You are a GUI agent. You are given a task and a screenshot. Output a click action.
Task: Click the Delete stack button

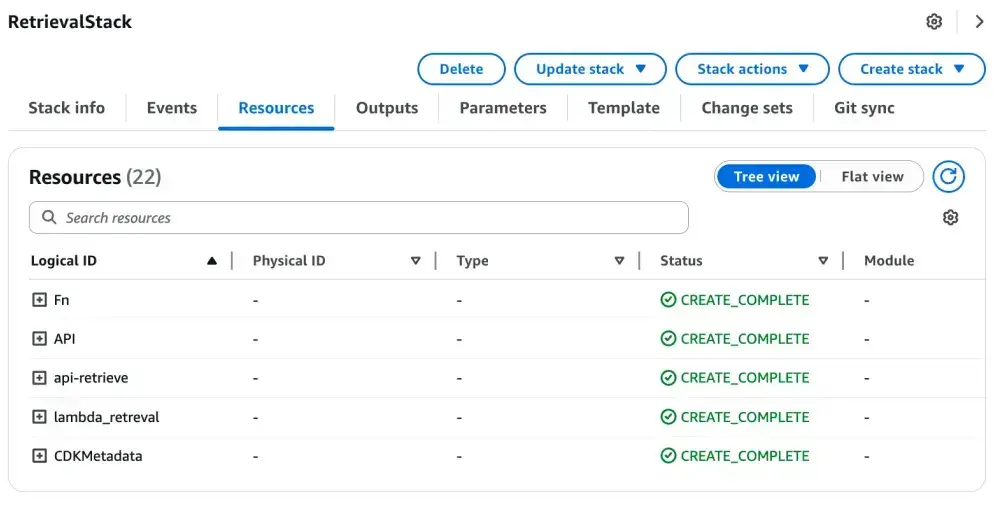(x=461, y=69)
